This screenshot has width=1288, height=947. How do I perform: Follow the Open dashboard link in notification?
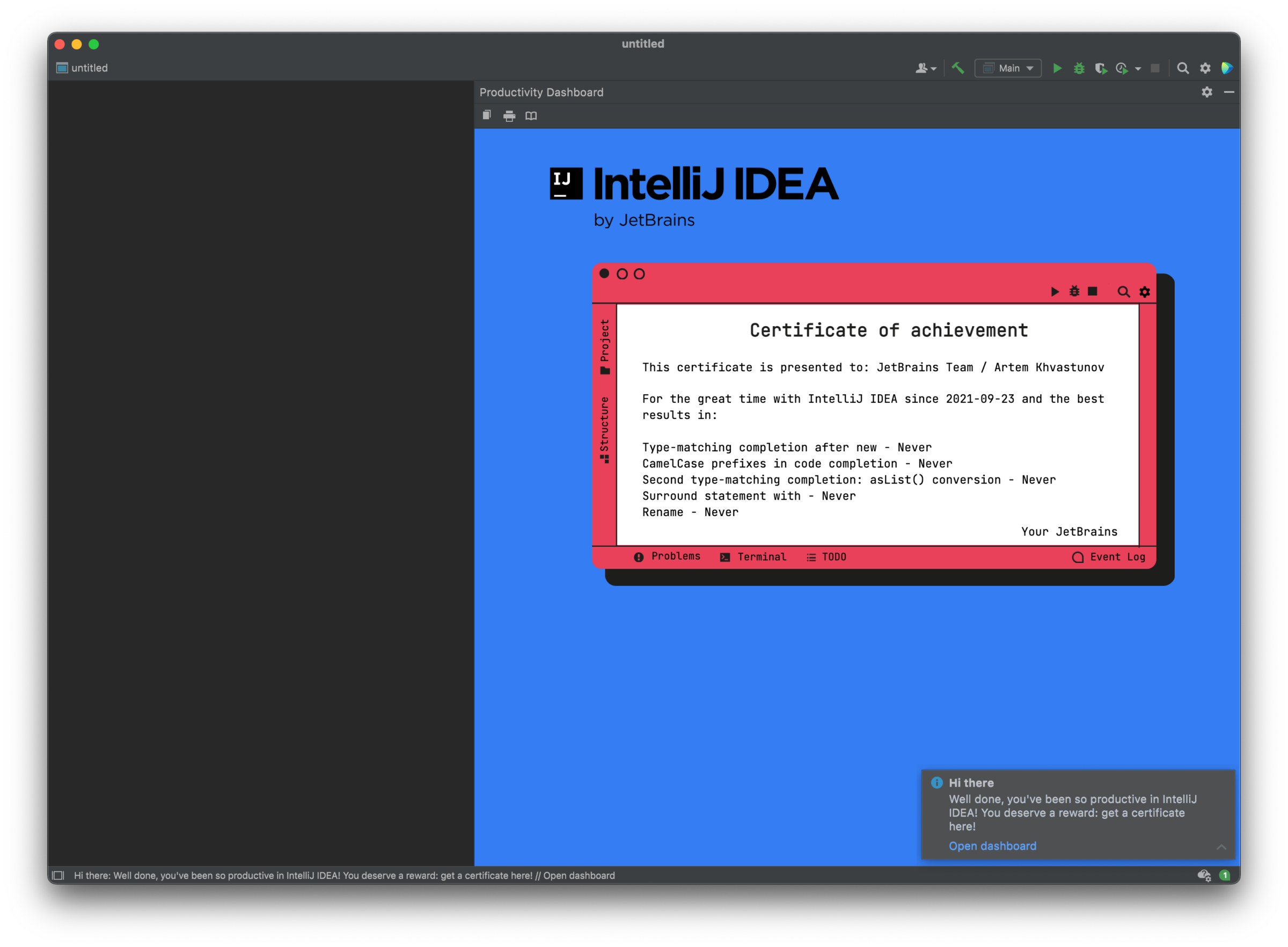click(x=992, y=846)
